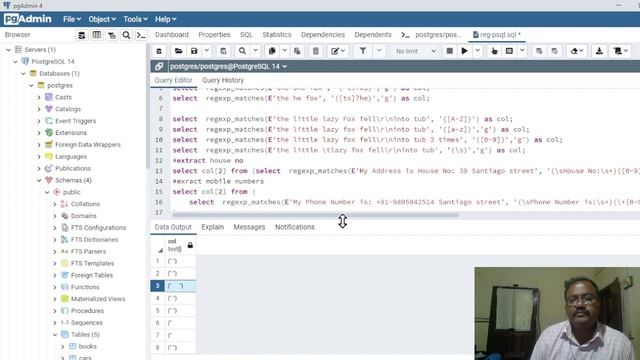
Task: Open the Tools menu
Action: tap(135, 19)
